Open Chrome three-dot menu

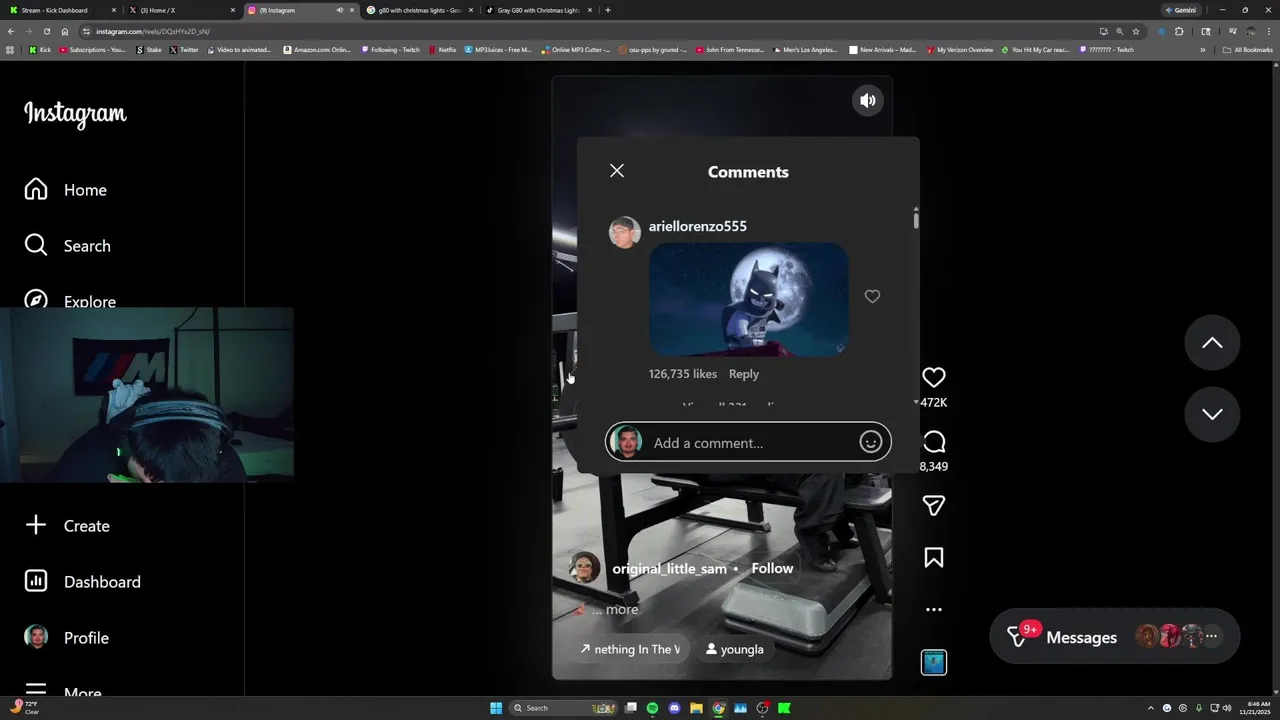[x=1269, y=31]
